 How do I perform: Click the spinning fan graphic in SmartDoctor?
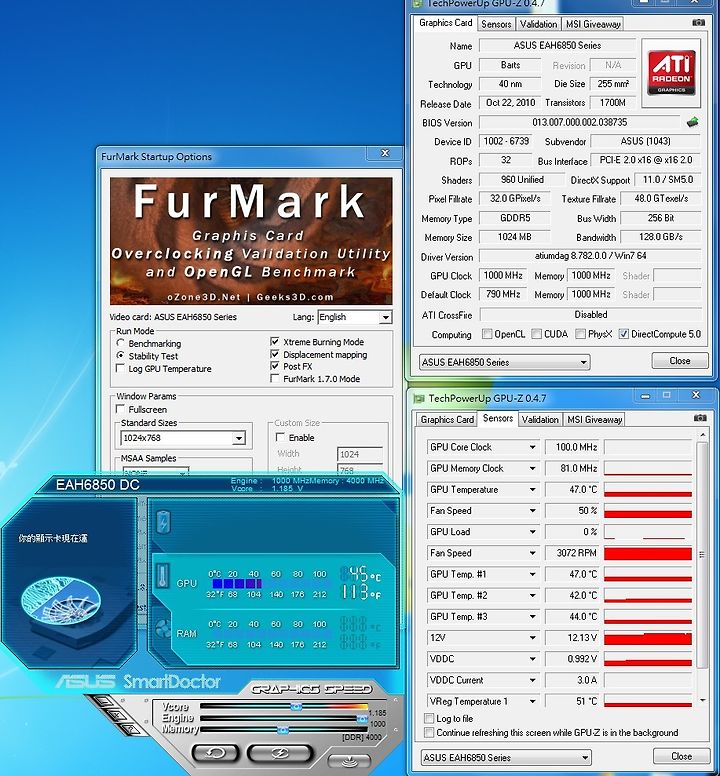[x=60, y=600]
